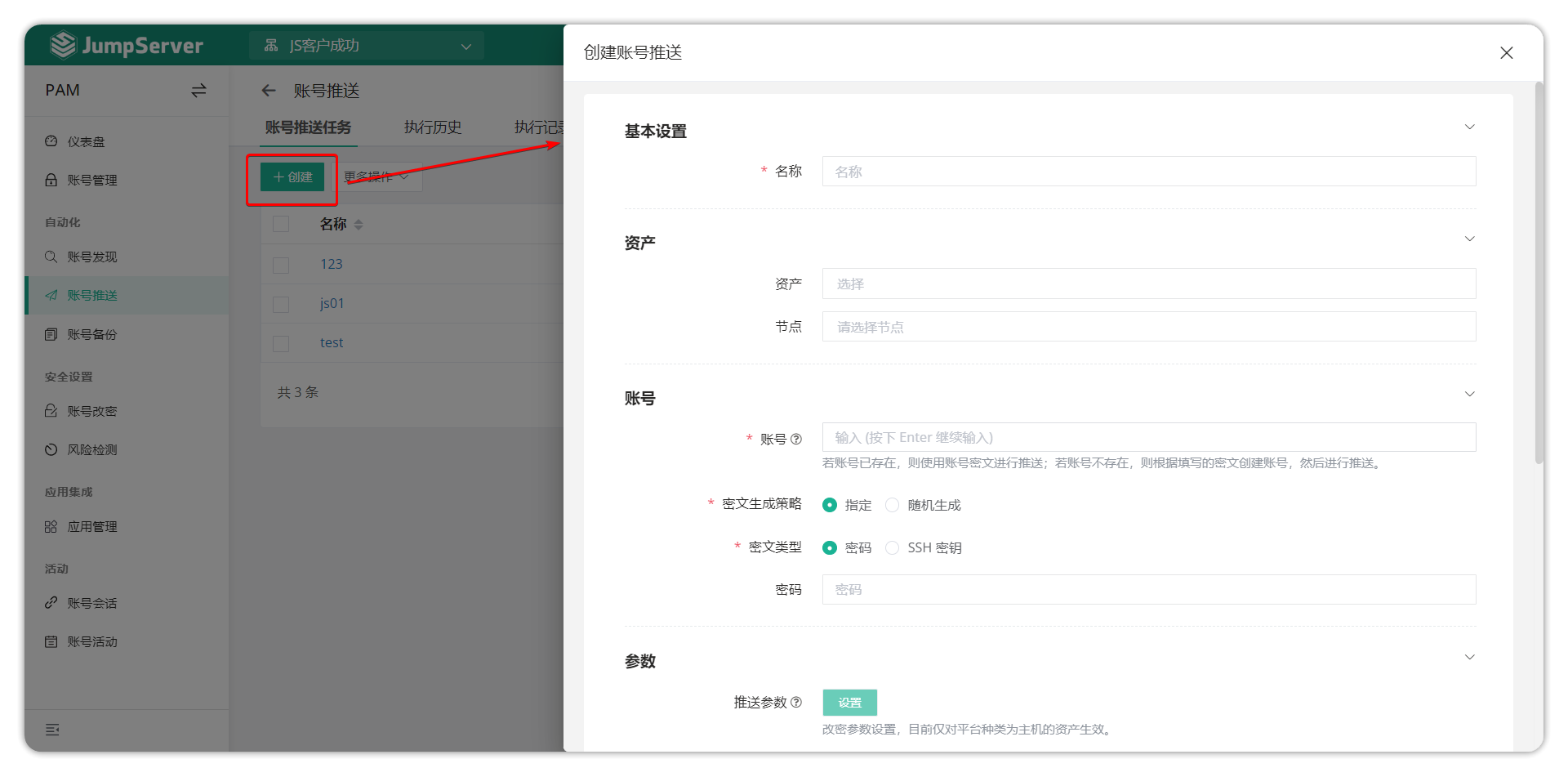Open the 资产 select field
Image resolution: width=1568 pixels, height=768 pixels.
point(1149,284)
